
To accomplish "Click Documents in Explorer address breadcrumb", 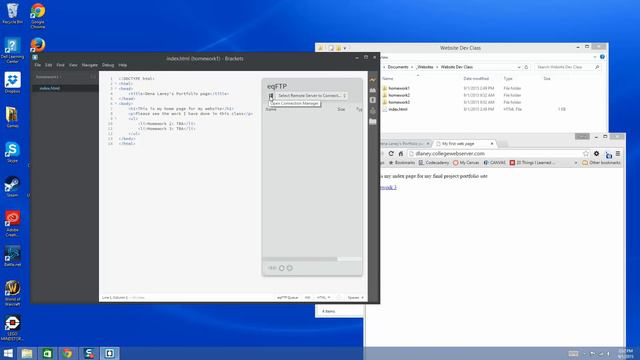I will [x=398, y=67].
